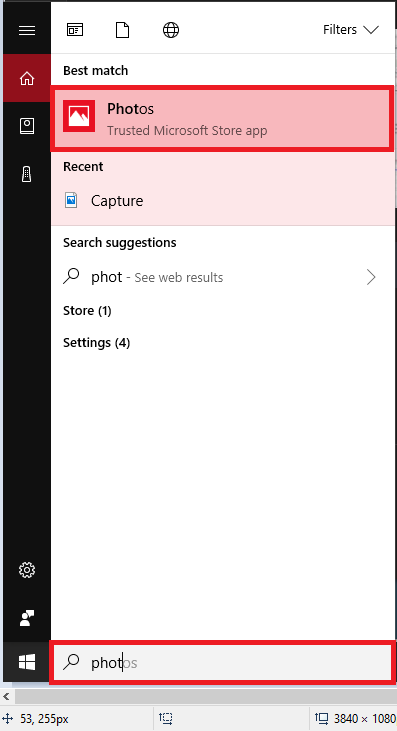Click the left arrow on the horizontal scrollbar
The height and width of the screenshot is (731, 397).
click(7, 697)
